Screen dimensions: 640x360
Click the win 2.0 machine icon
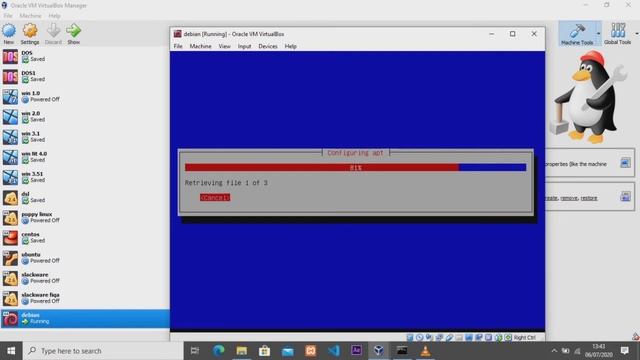10,117
